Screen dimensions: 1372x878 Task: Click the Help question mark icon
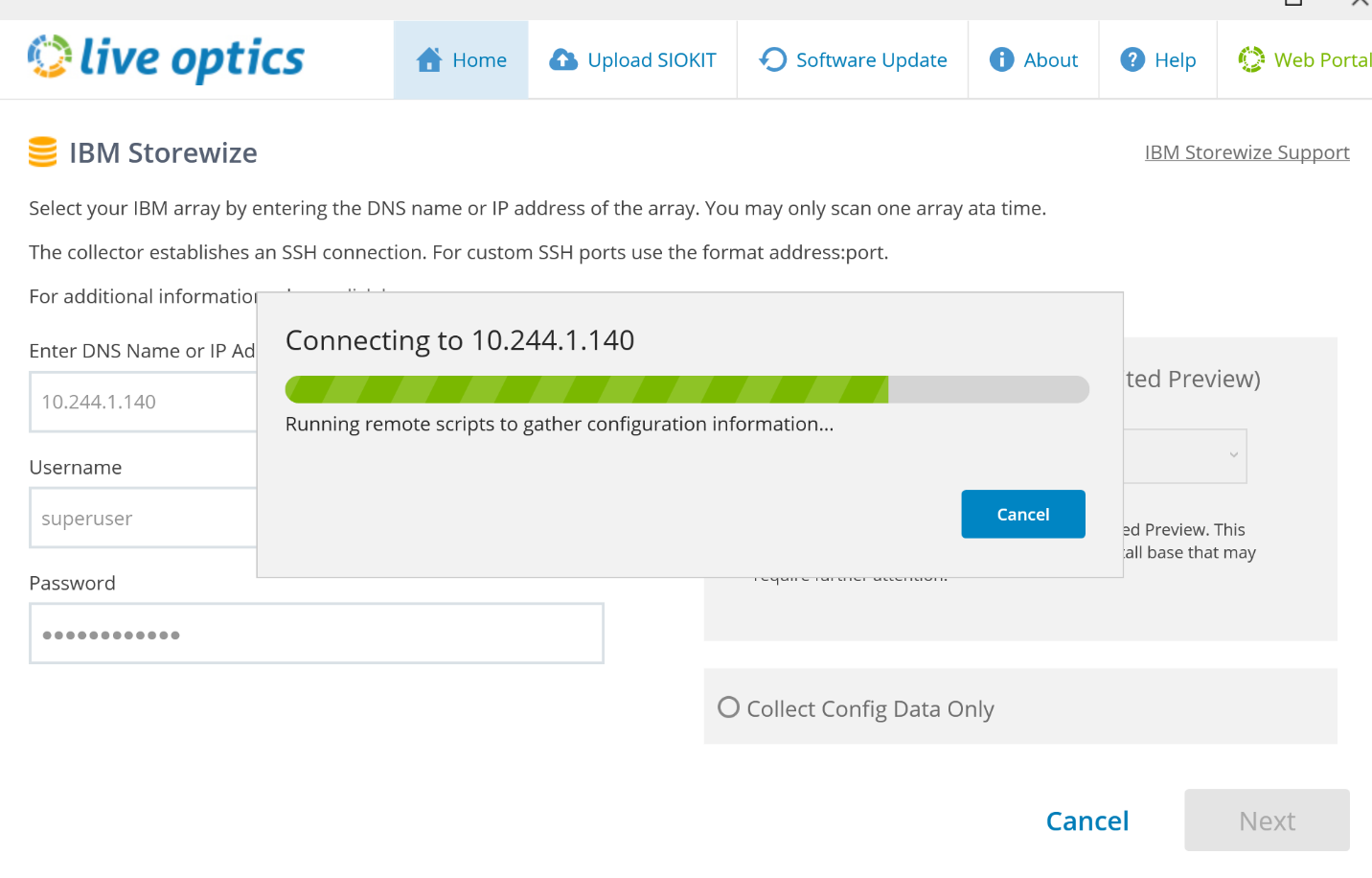pos(1132,60)
